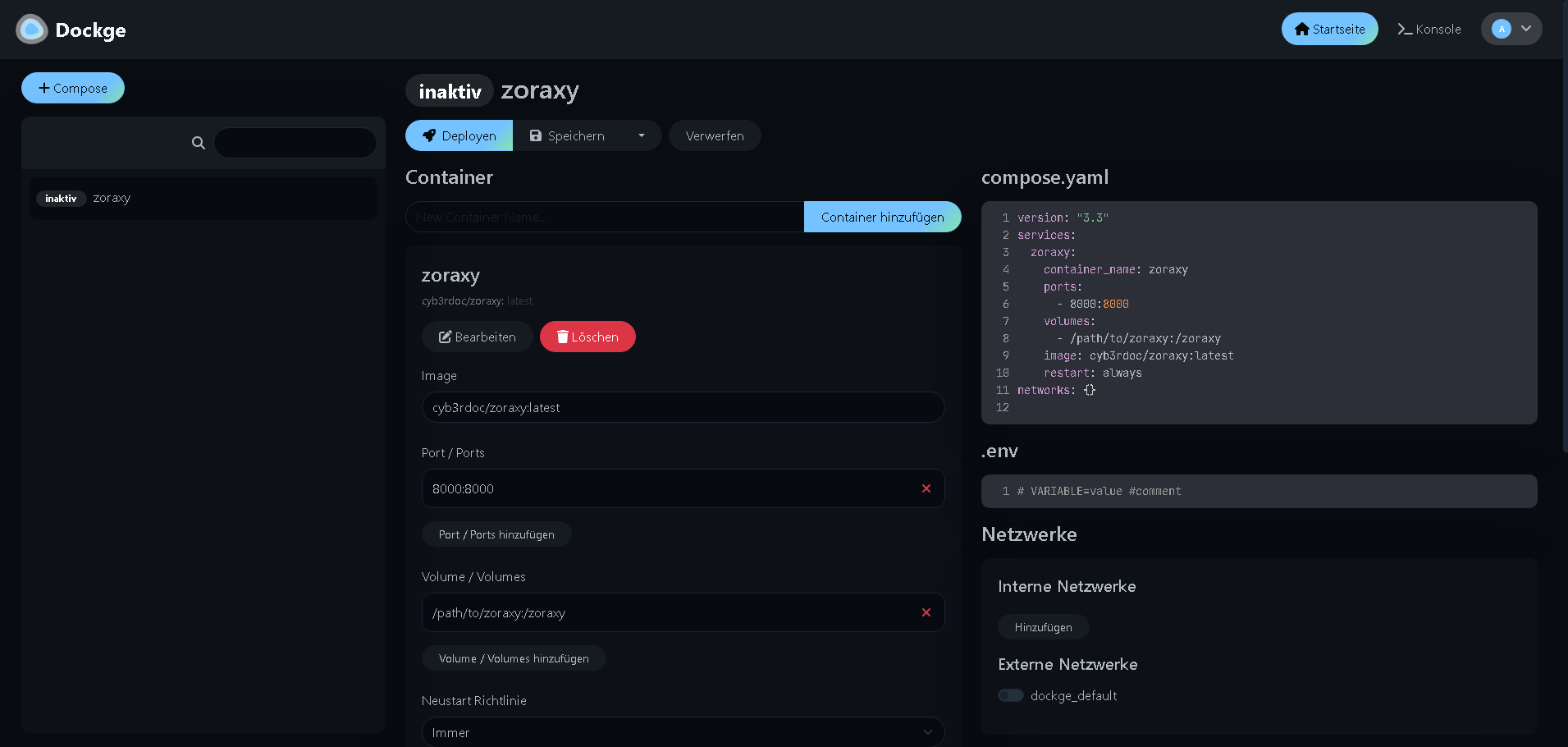Remove the 8000:8000 port entry
The width and height of the screenshot is (1568, 747).
pos(926,488)
